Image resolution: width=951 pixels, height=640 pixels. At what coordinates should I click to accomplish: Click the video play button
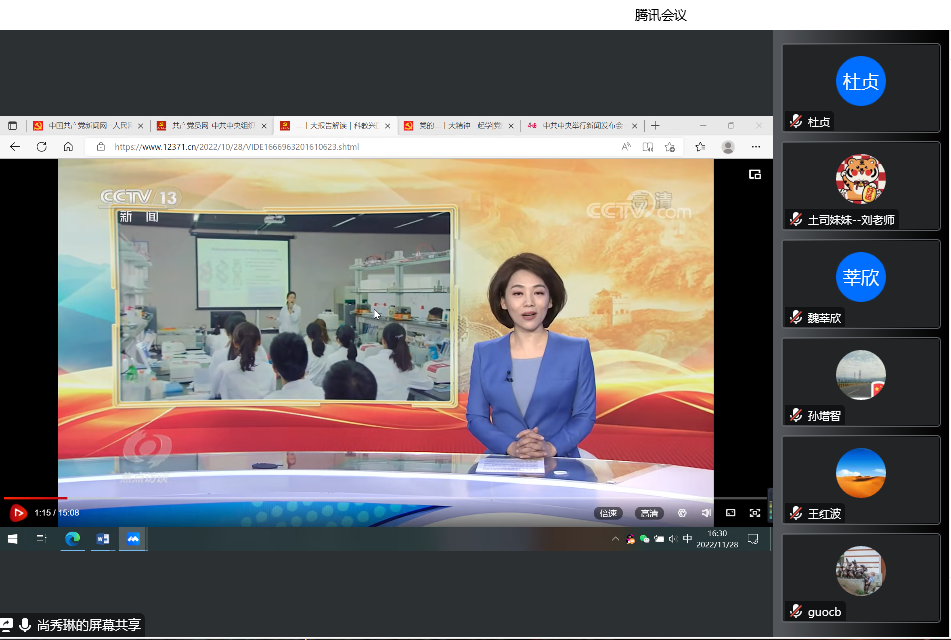pos(18,513)
